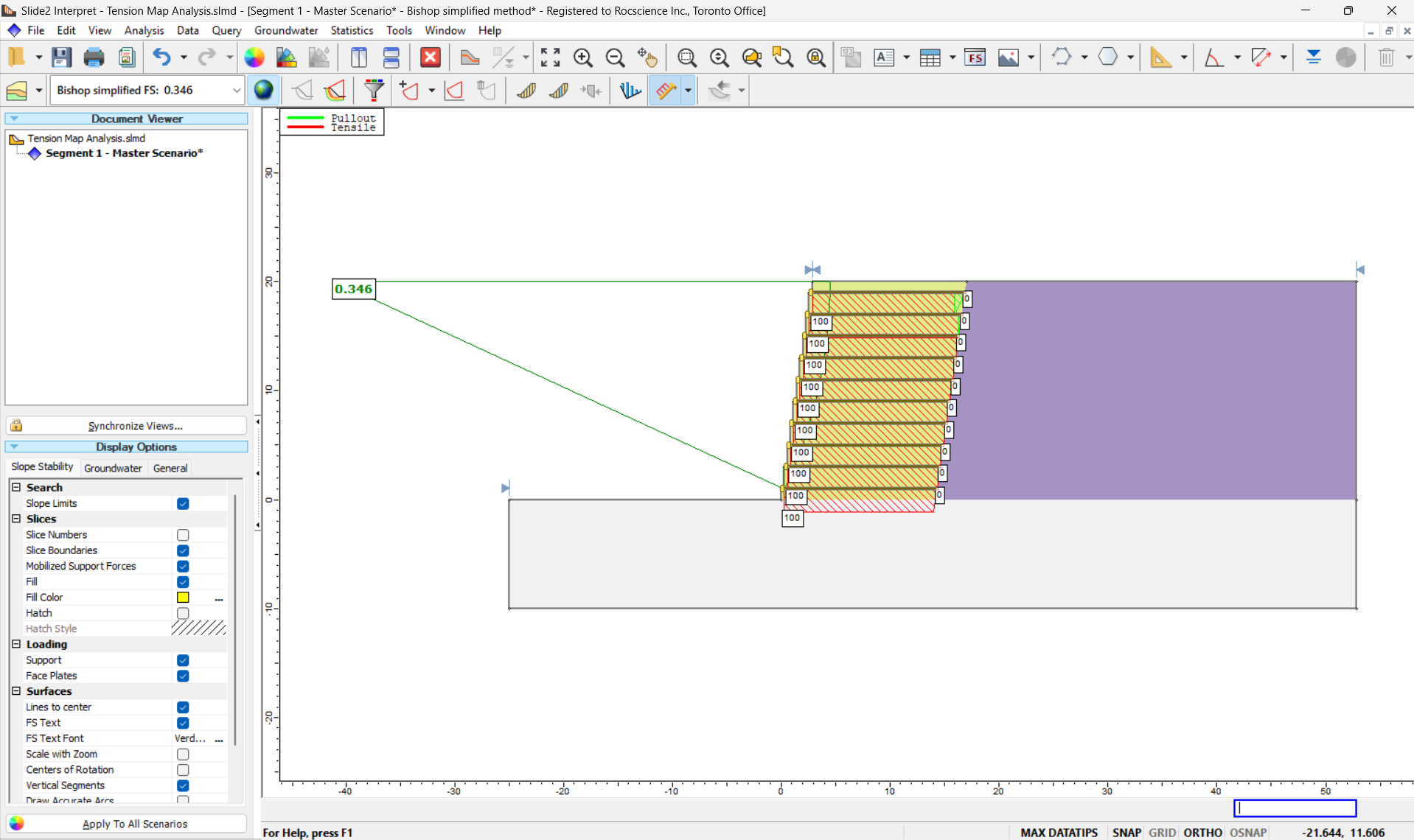Click the Zoom Out magnifier icon

(x=615, y=57)
